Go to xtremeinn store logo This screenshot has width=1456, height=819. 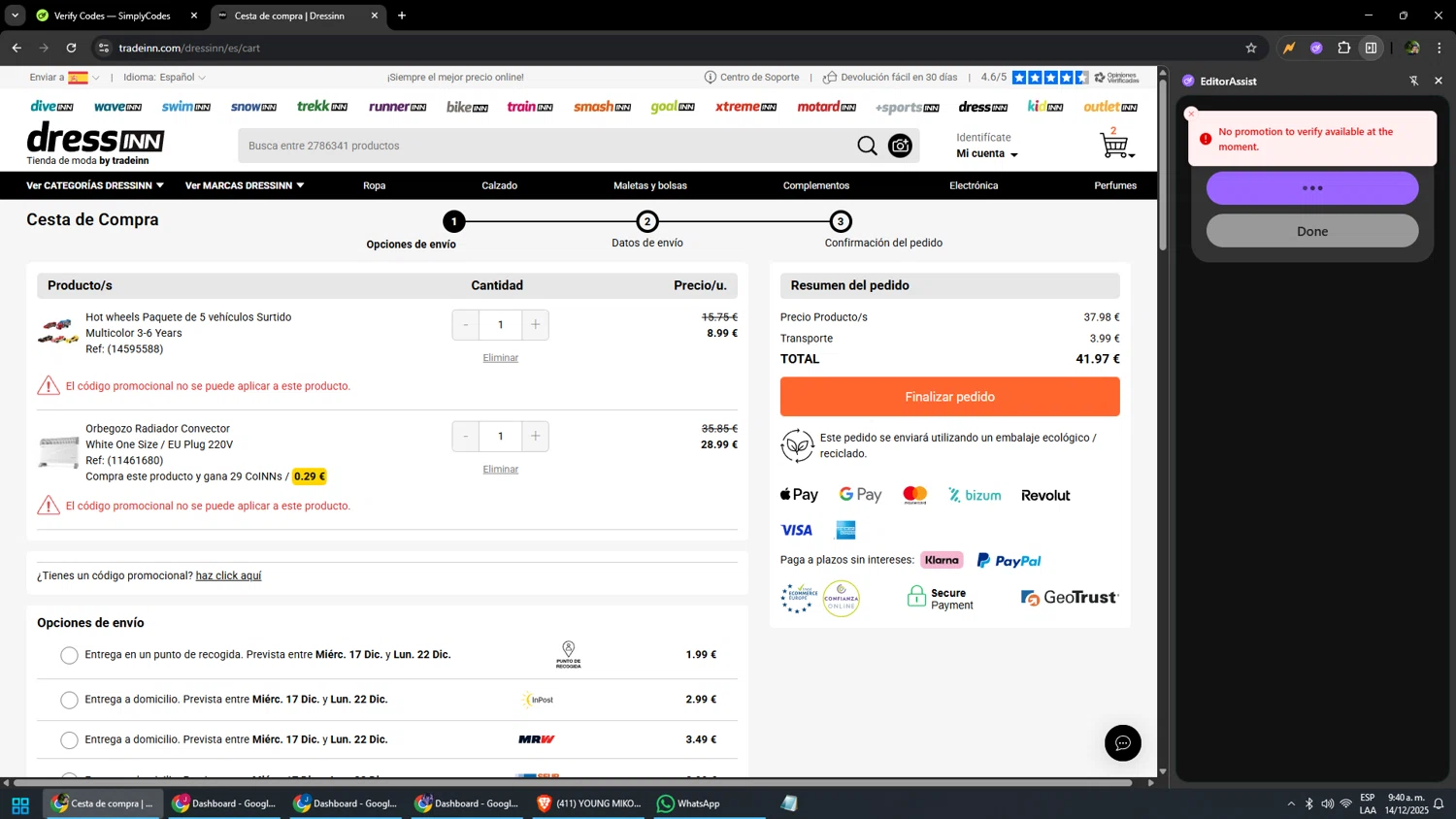pos(745,107)
